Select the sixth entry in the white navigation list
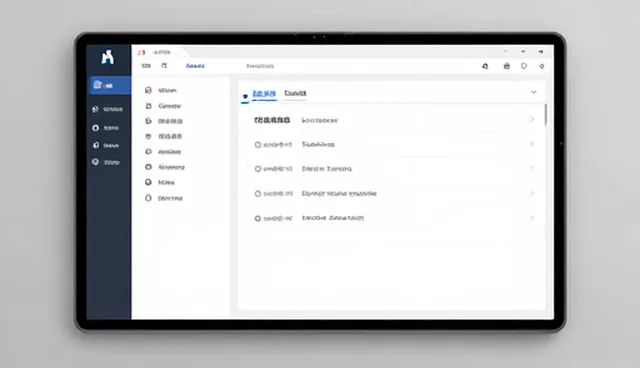 click(165, 167)
